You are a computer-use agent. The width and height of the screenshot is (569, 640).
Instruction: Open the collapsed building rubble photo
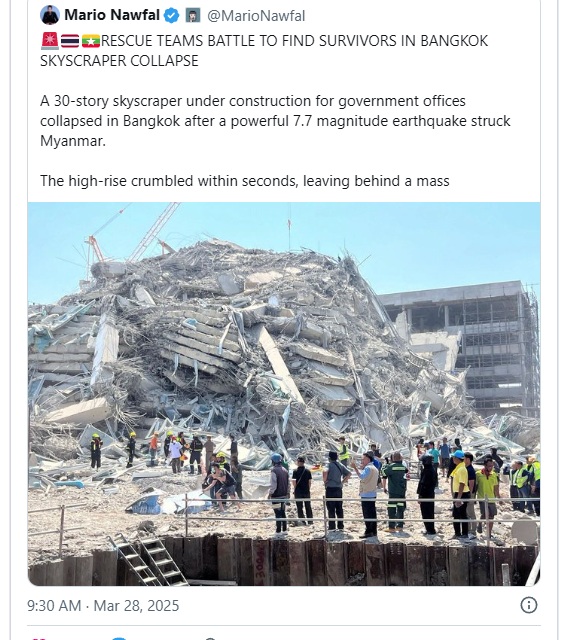click(x=284, y=394)
